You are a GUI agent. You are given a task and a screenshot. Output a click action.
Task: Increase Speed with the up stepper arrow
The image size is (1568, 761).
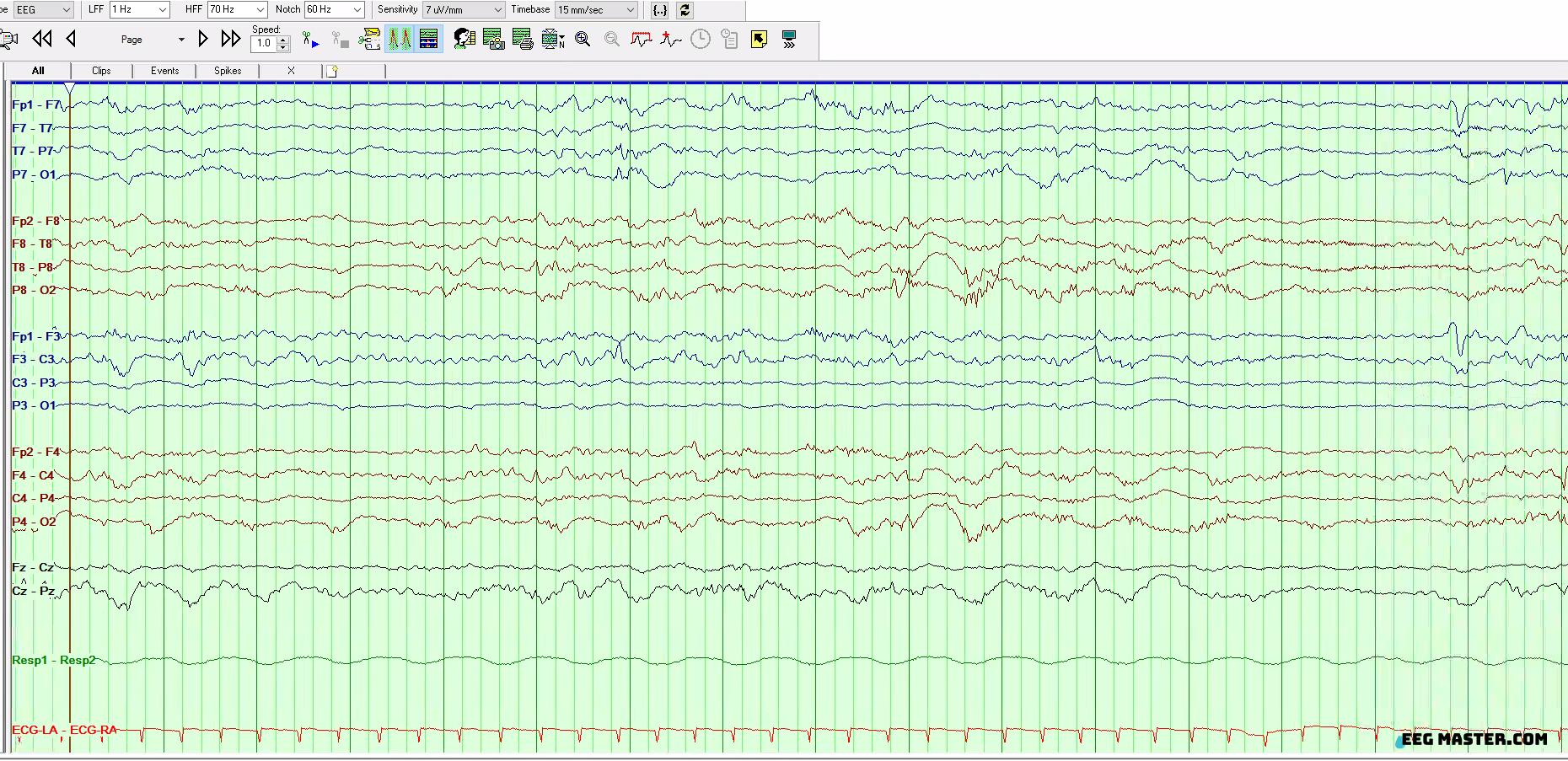click(283, 39)
